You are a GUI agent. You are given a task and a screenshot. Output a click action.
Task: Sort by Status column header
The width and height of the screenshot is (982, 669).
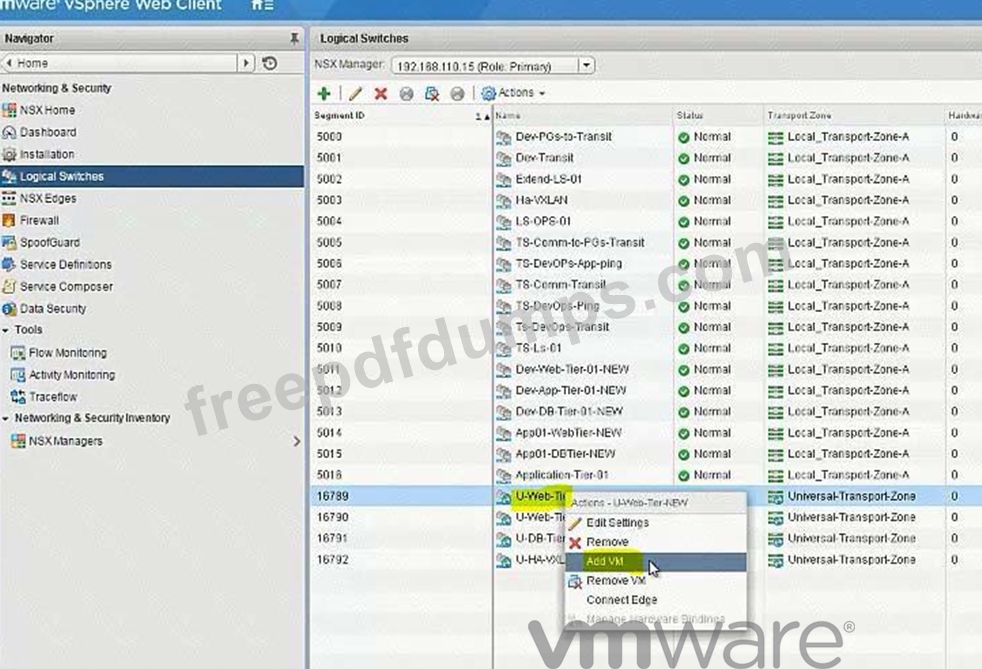tap(718, 116)
